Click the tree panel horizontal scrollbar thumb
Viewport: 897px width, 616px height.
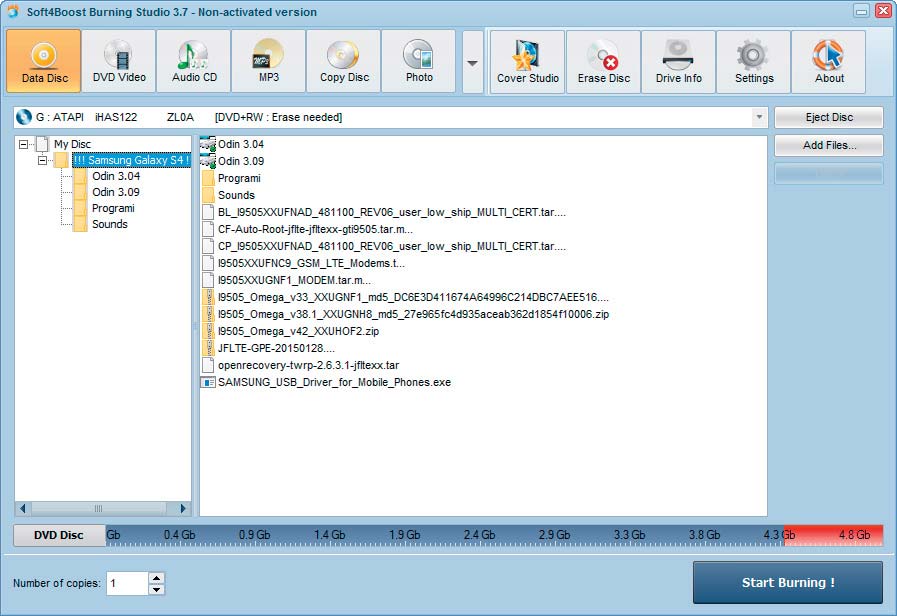coord(98,508)
